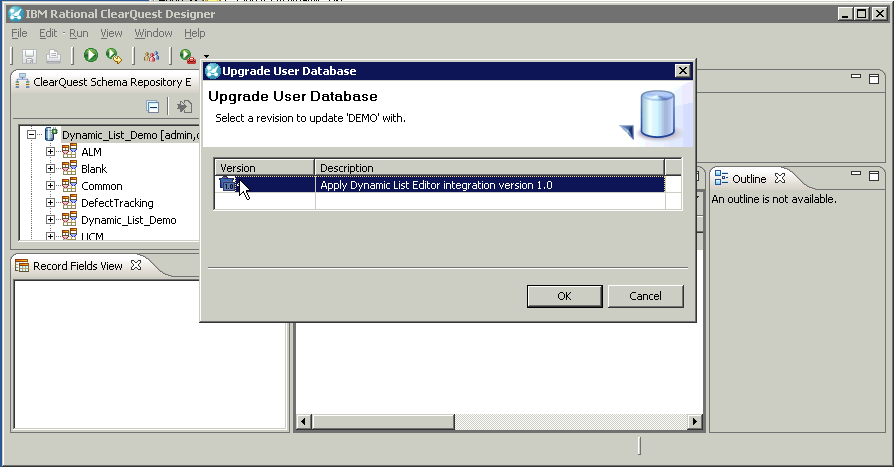The width and height of the screenshot is (894, 467).
Task: Click the Outline view icon
Action: click(721, 178)
